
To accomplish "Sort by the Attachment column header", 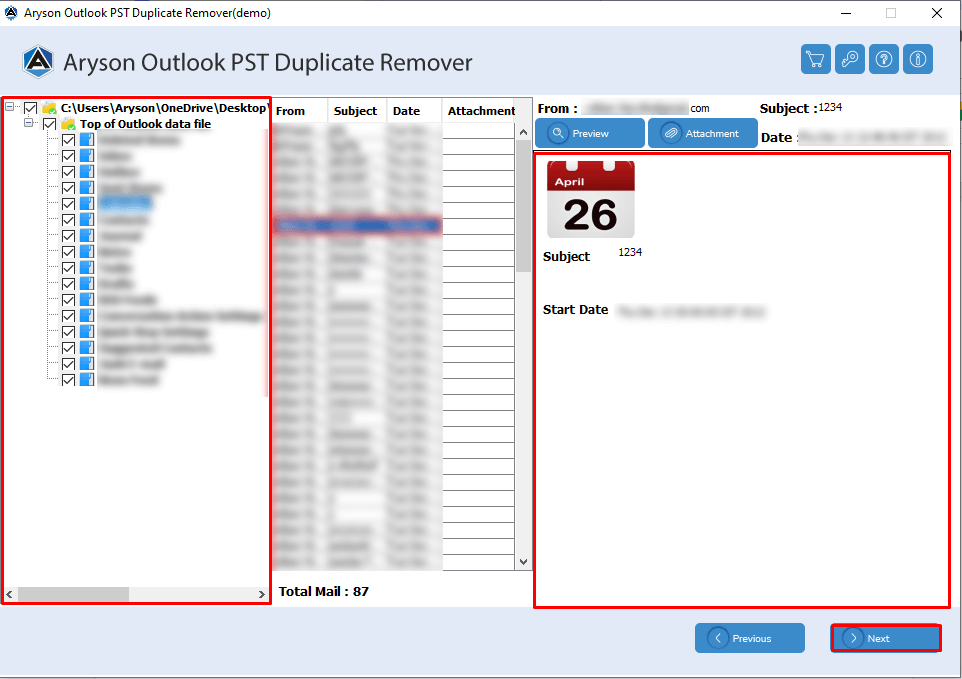I will pos(479,111).
